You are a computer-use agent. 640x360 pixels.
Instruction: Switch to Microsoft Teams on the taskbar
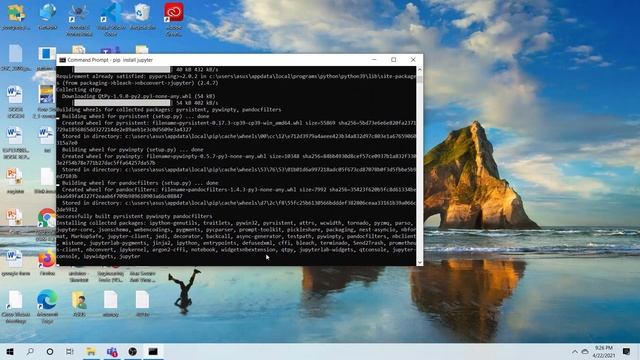[112, 351]
